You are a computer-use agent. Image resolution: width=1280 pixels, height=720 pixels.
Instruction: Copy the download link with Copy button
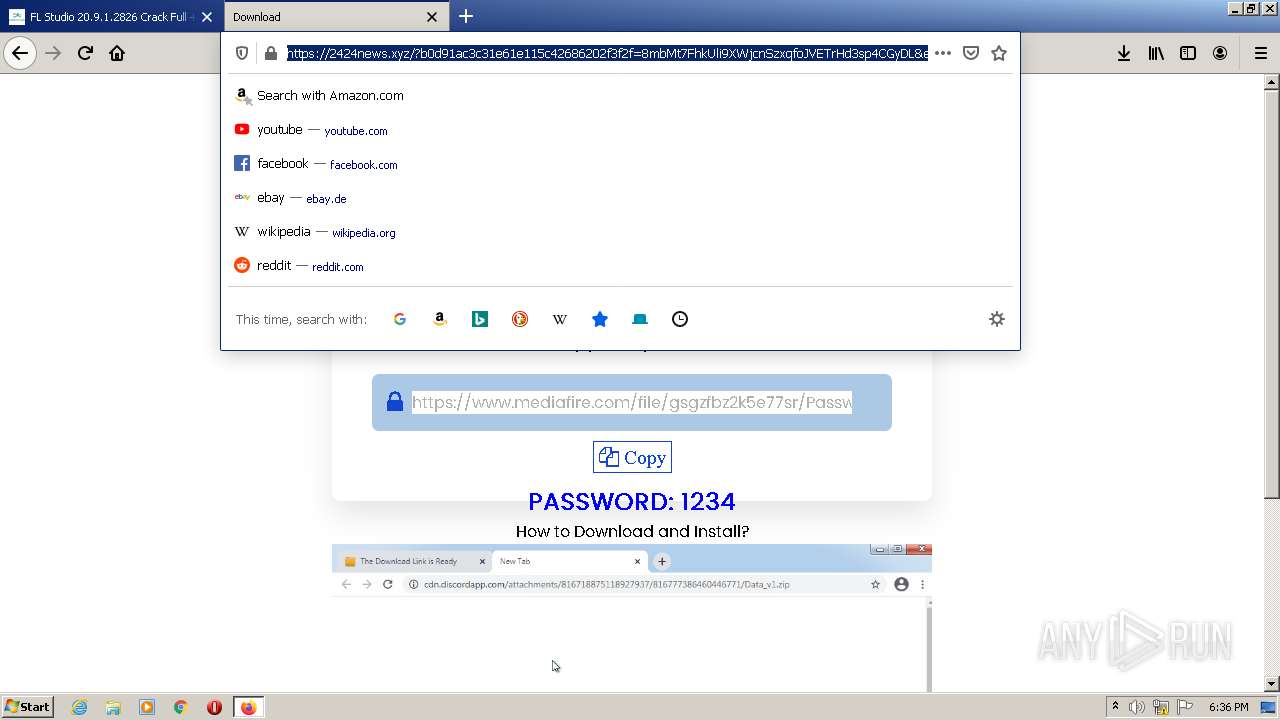click(632, 457)
